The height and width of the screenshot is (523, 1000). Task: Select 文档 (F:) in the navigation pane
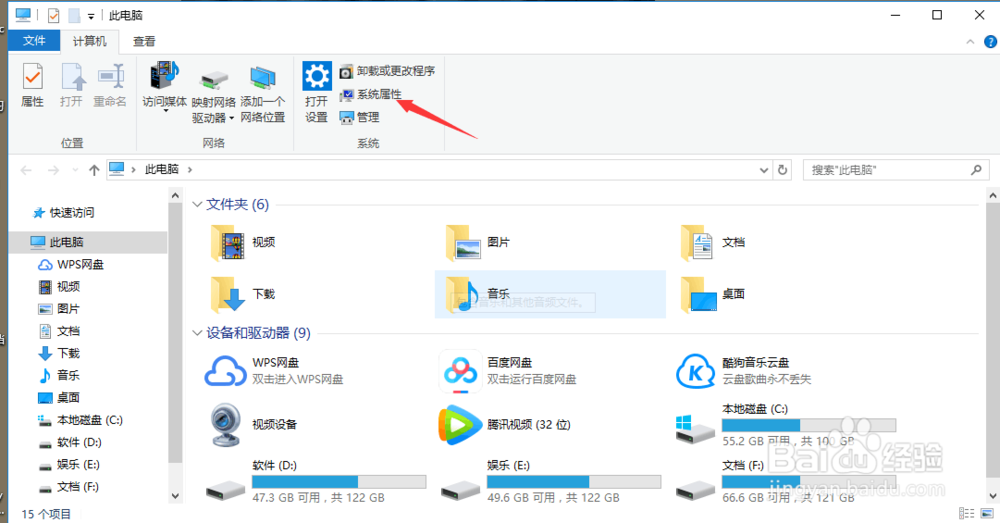[69, 487]
